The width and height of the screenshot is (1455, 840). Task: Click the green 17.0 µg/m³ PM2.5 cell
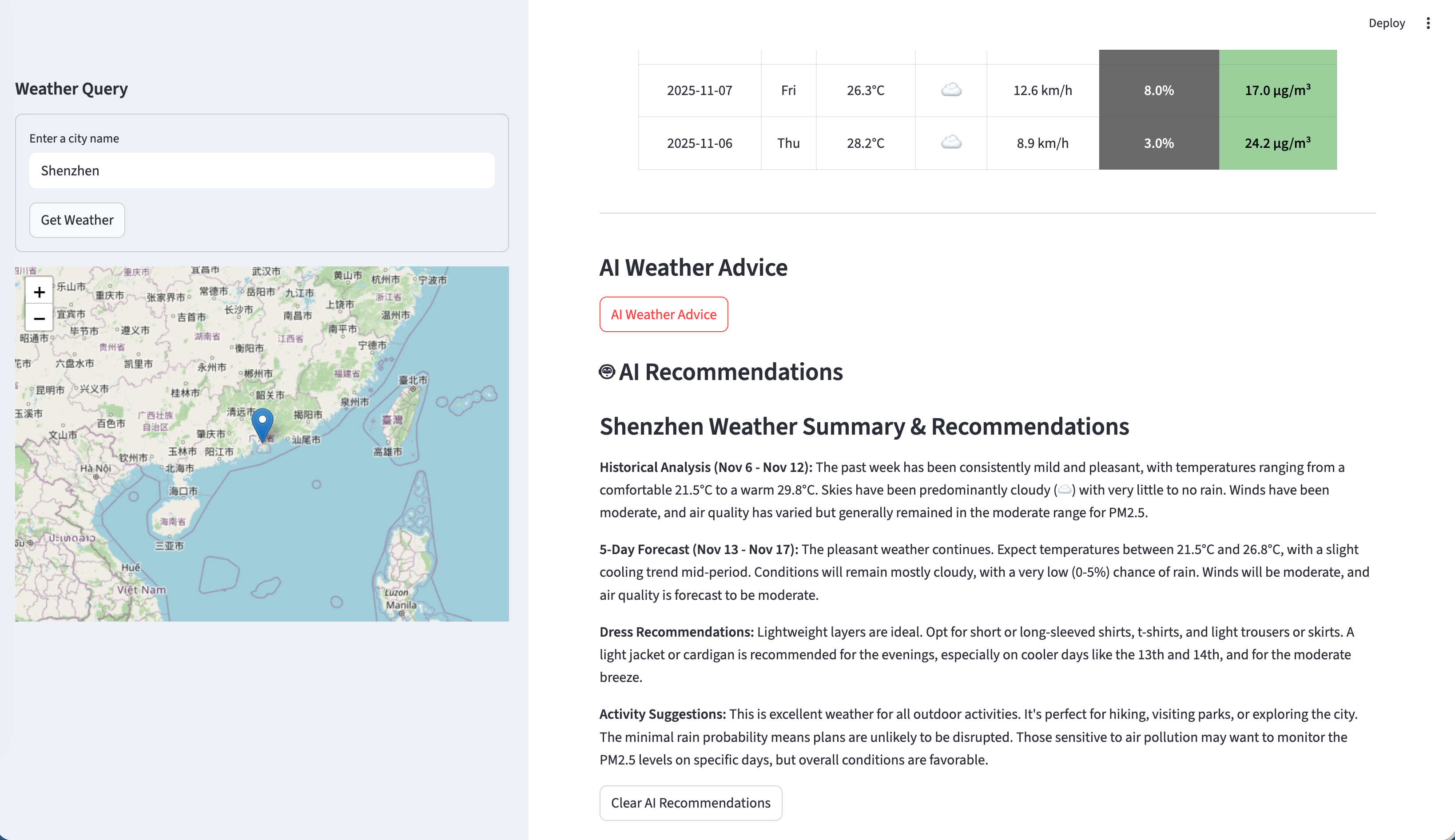[1277, 91]
